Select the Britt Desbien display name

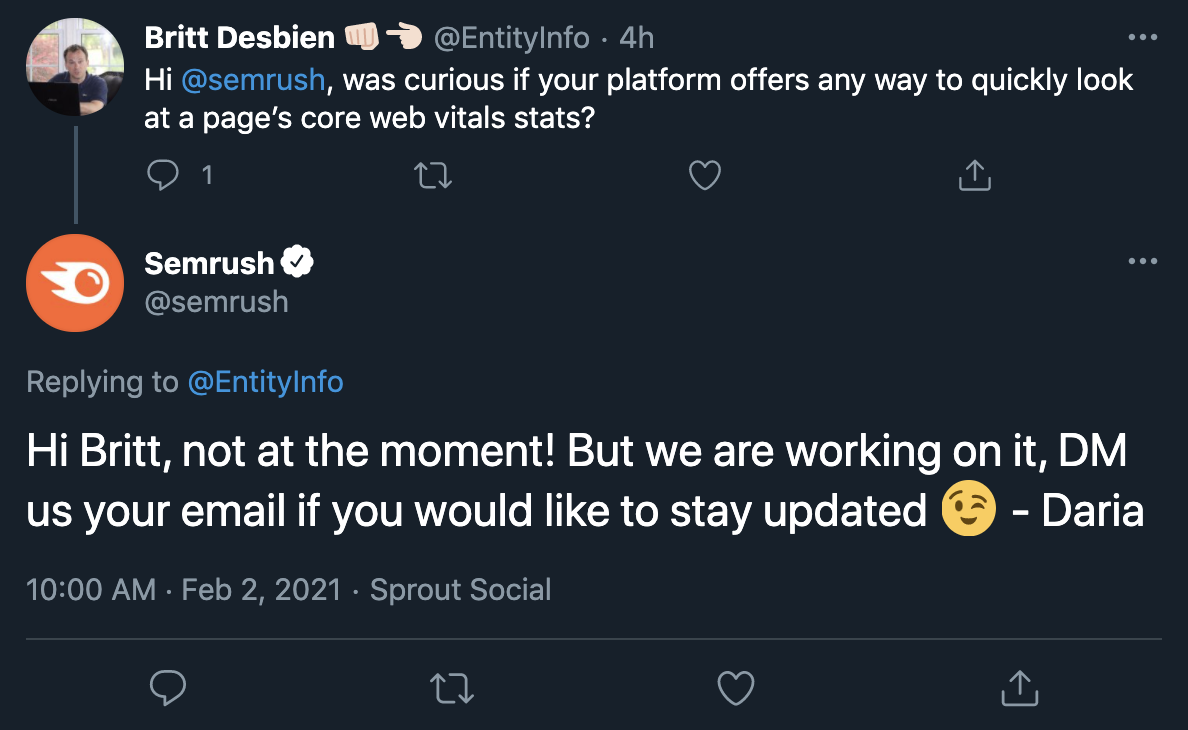click(x=240, y=37)
